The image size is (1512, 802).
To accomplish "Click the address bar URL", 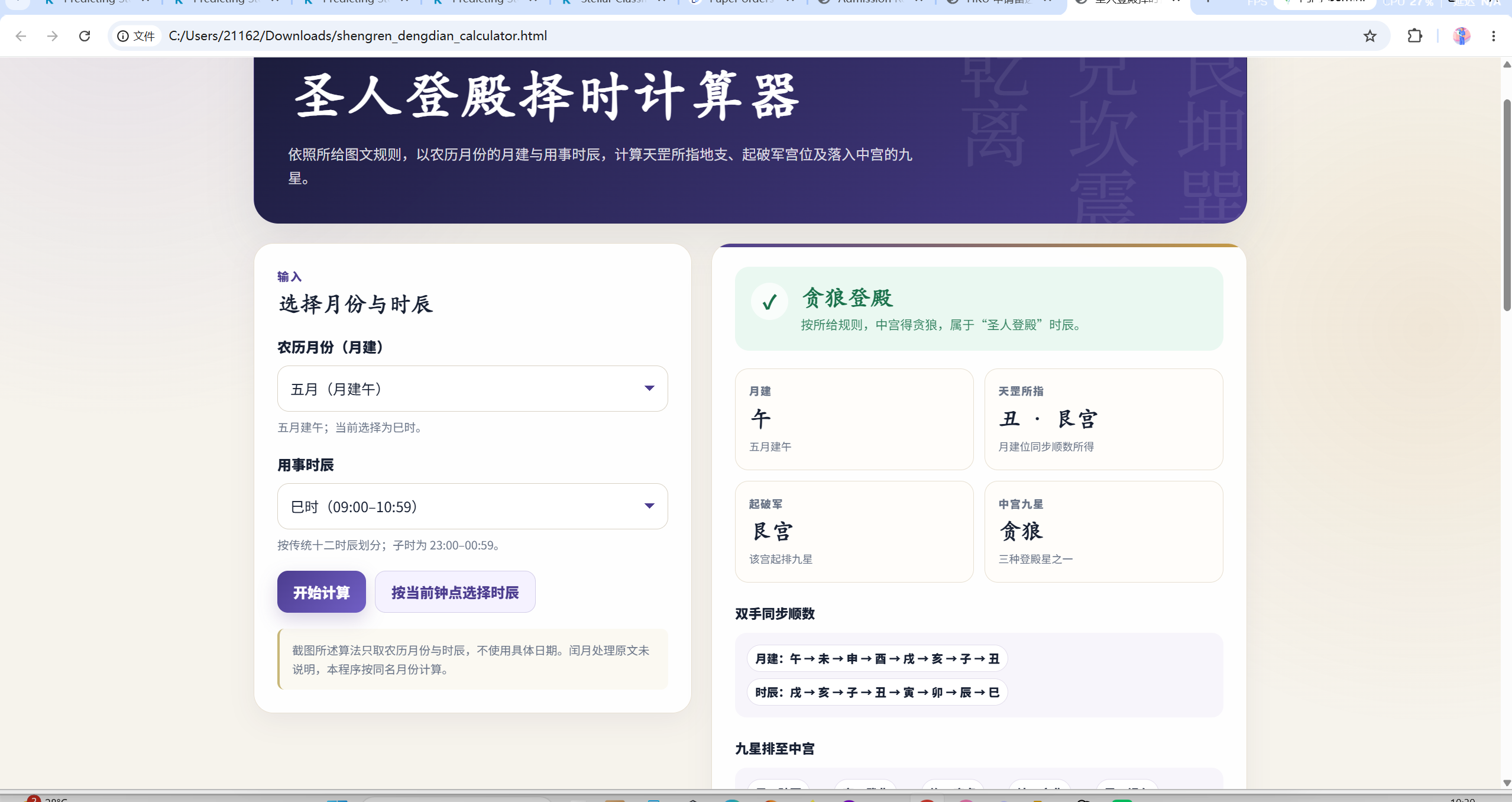I will (358, 36).
